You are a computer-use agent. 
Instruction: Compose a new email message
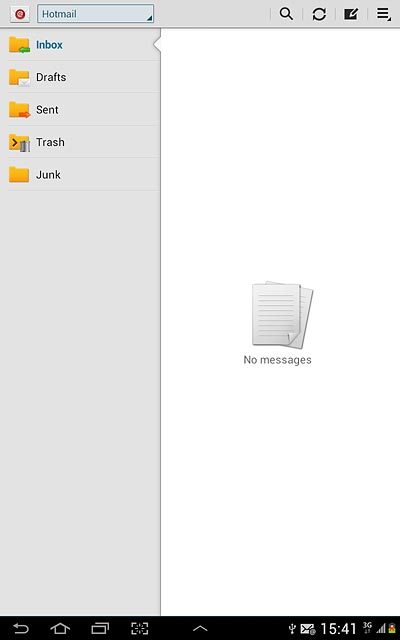coord(351,14)
